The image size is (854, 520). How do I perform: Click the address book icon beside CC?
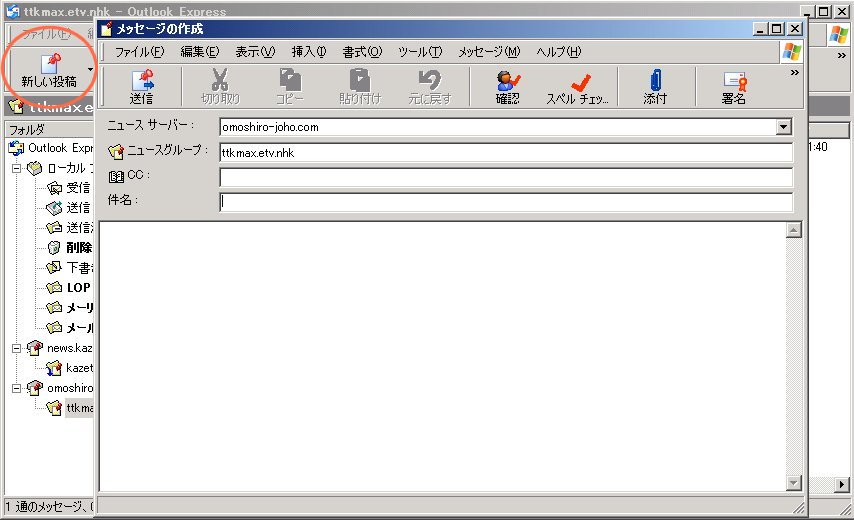pyautogui.click(x=116, y=176)
